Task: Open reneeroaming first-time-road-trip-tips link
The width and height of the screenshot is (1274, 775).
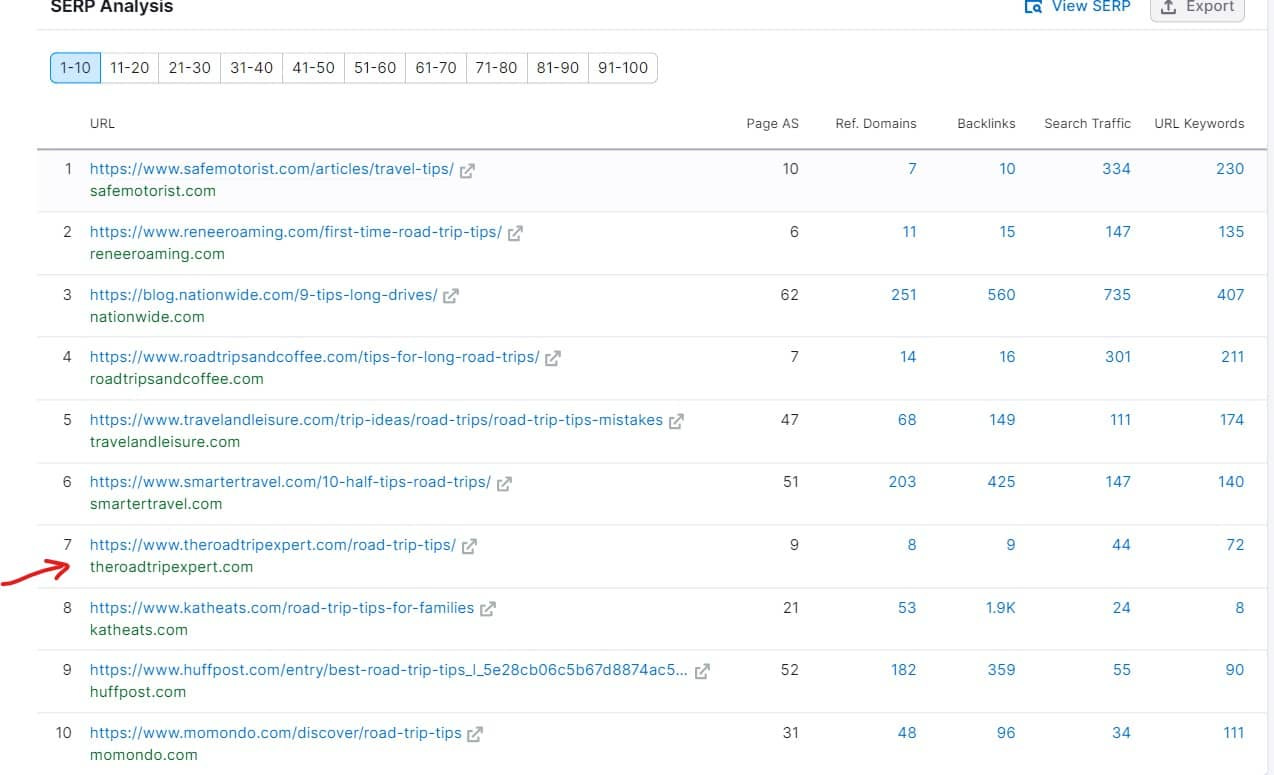Action: [295, 232]
